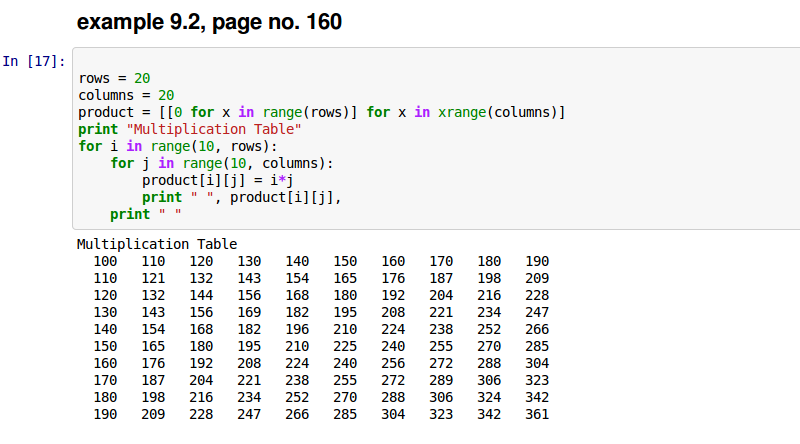Click the value 144 in the output table
This screenshot has width=800, height=444.
[x=201, y=295]
